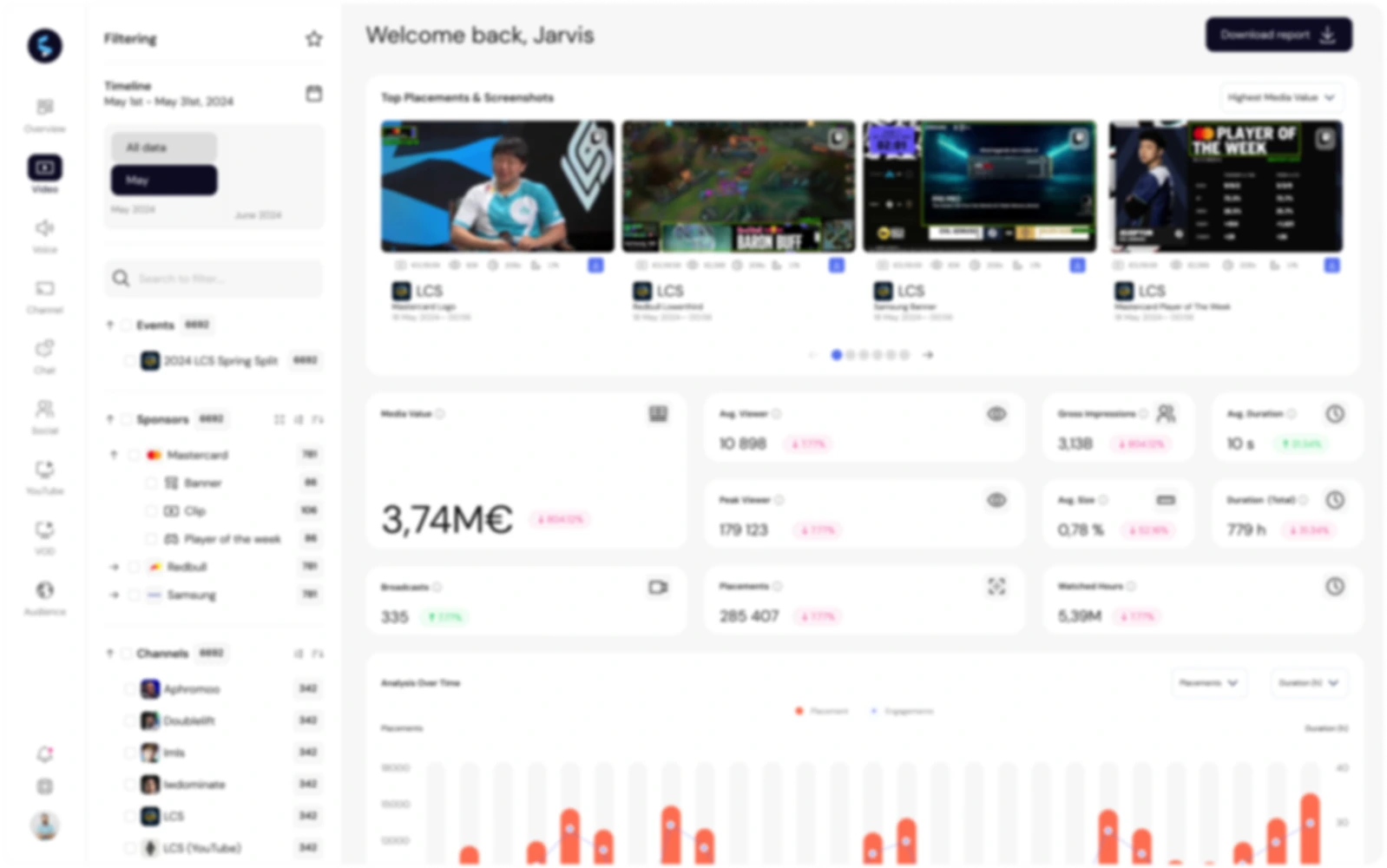The image size is (1387, 868).
Task: Check the Aphromoo channel checkbox
Action: 130,688
